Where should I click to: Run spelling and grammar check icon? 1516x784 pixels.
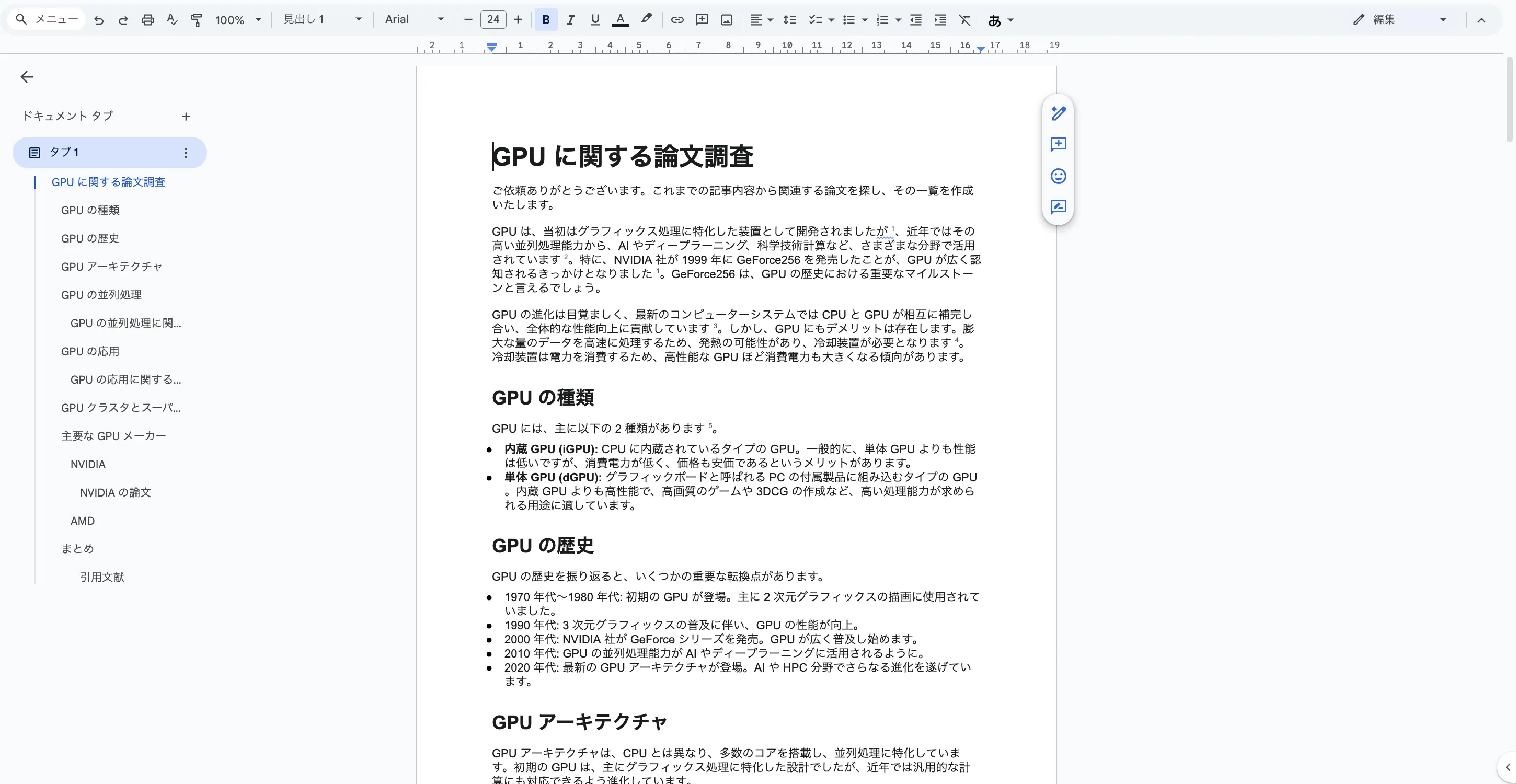click(x=172, y=20)
